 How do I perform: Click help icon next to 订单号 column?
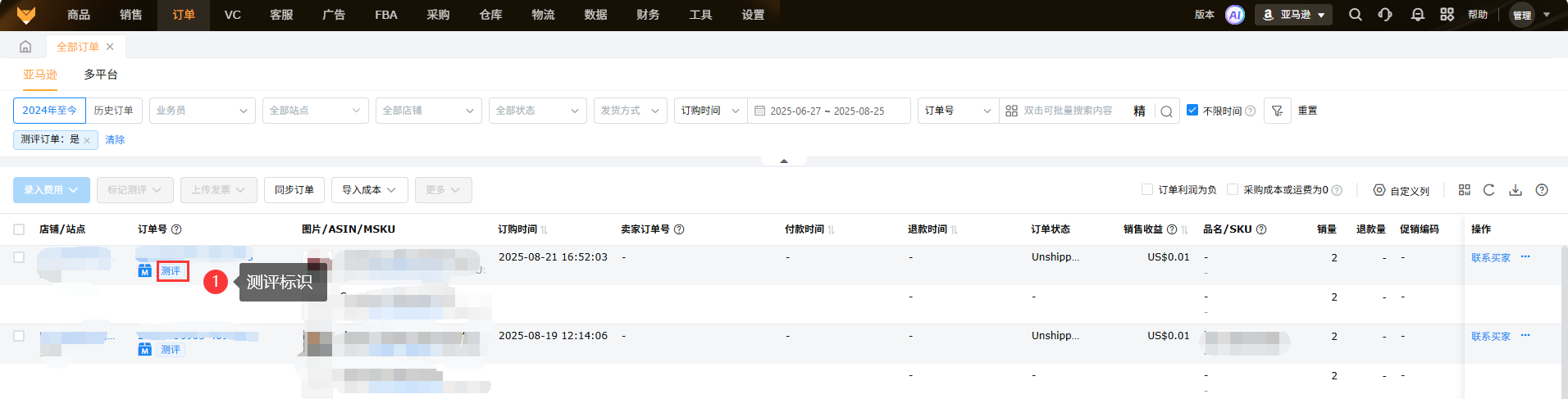(176, 229)
